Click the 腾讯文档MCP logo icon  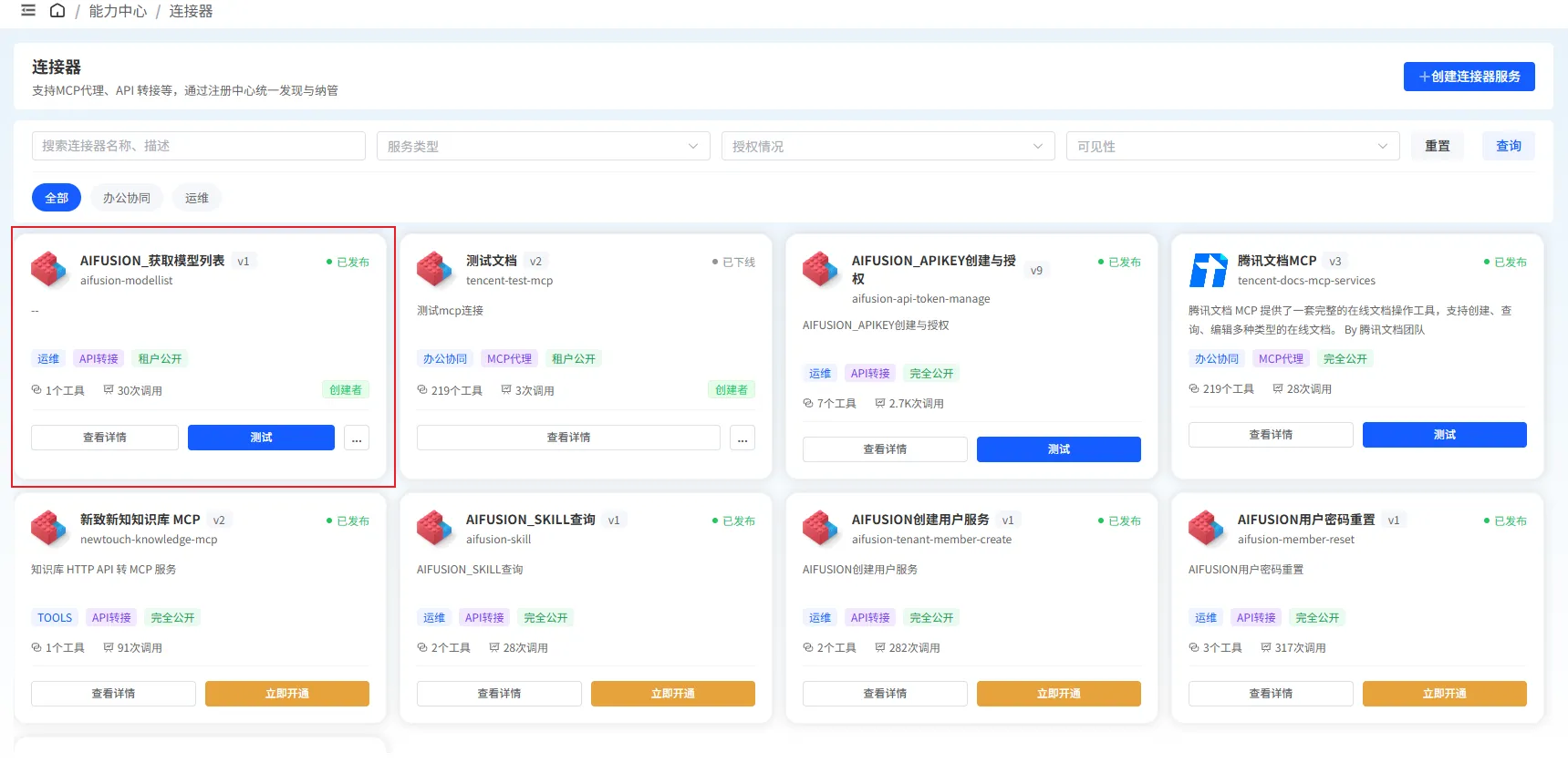1208,270
